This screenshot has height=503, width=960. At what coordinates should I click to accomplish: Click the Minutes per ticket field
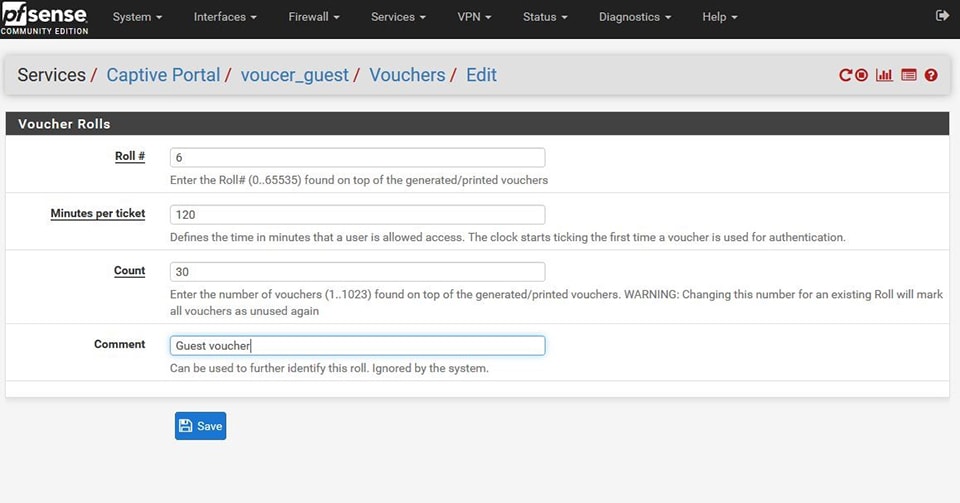pyautogui.click(x=358, y=214)
